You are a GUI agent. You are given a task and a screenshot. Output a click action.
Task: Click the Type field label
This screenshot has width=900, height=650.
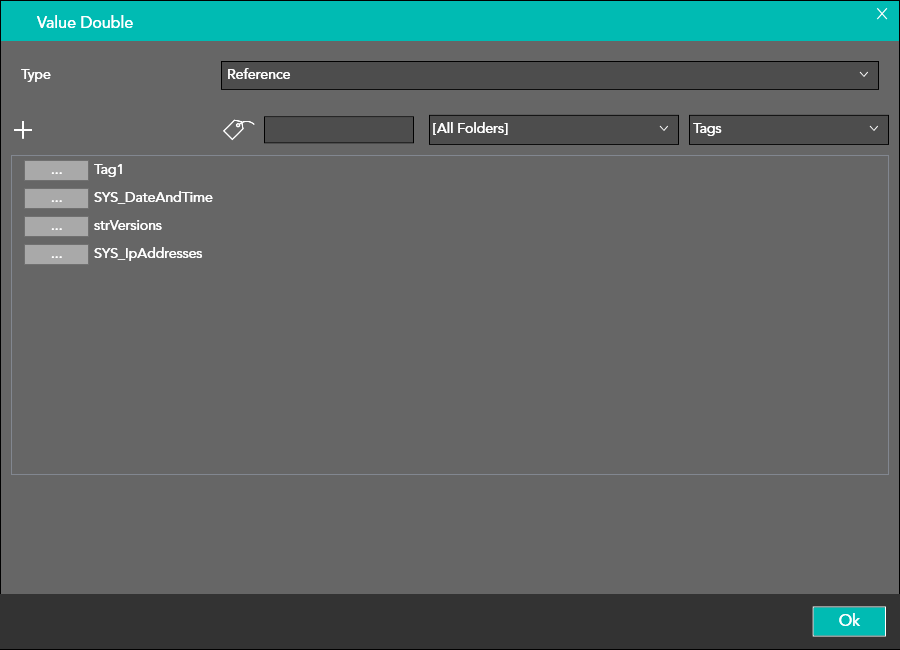36,75
